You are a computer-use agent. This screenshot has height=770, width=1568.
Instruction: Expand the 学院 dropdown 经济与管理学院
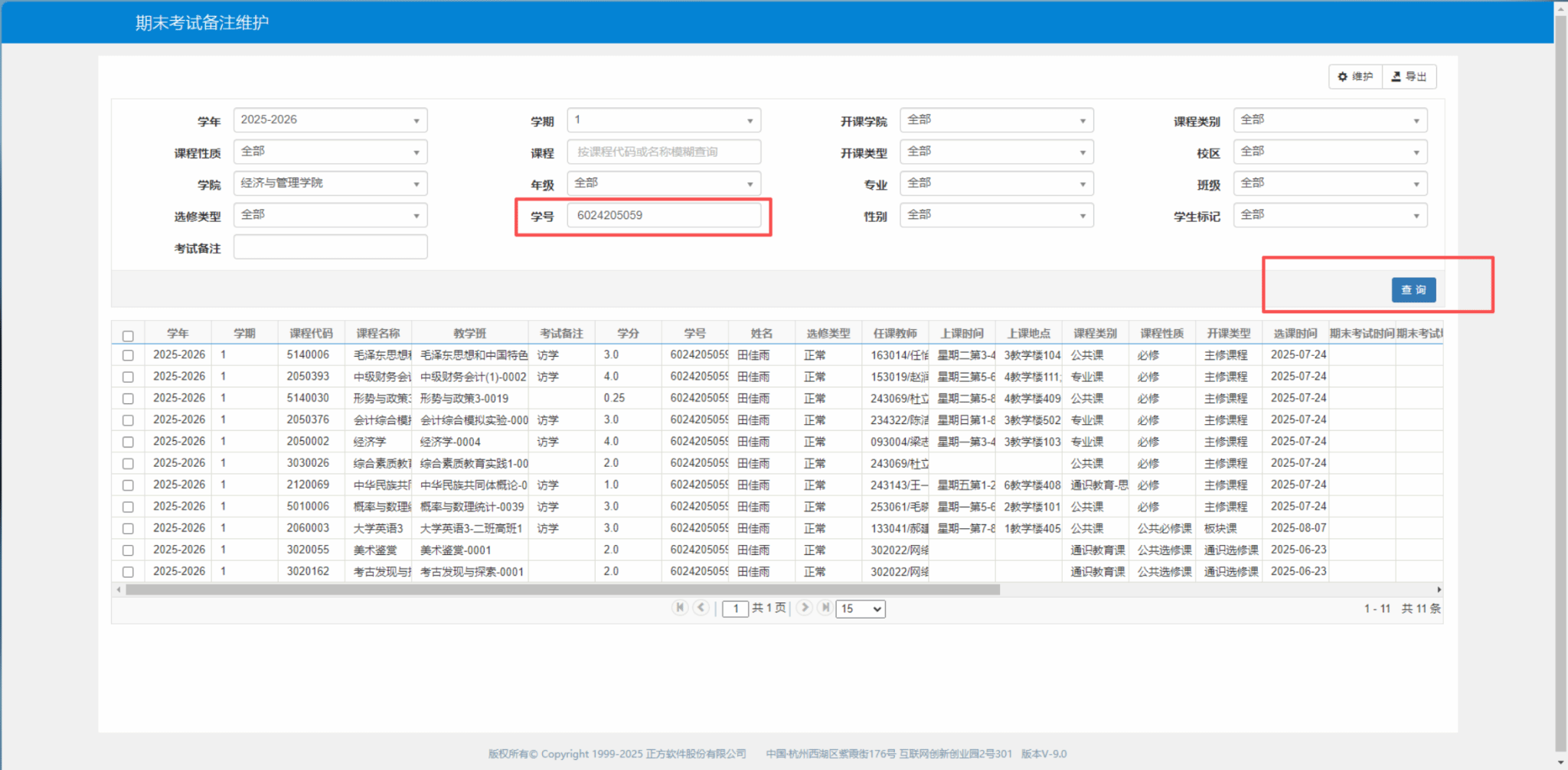(330, 184)
